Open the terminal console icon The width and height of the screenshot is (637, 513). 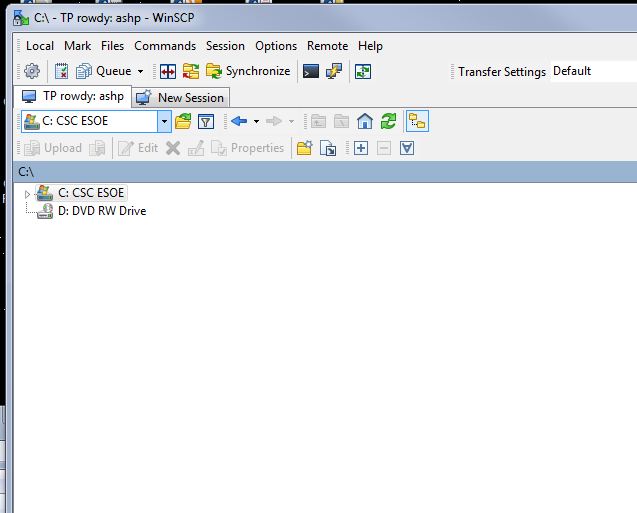point(312,71)
